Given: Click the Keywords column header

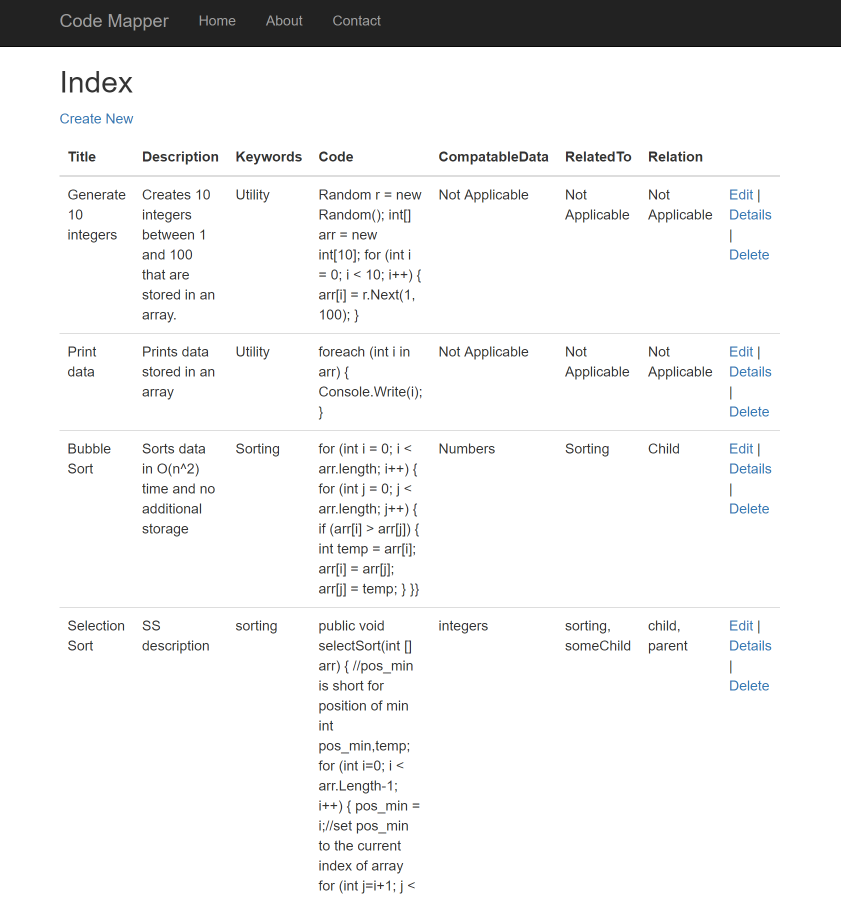Looking at the screenshot, I should coord(268,157).
